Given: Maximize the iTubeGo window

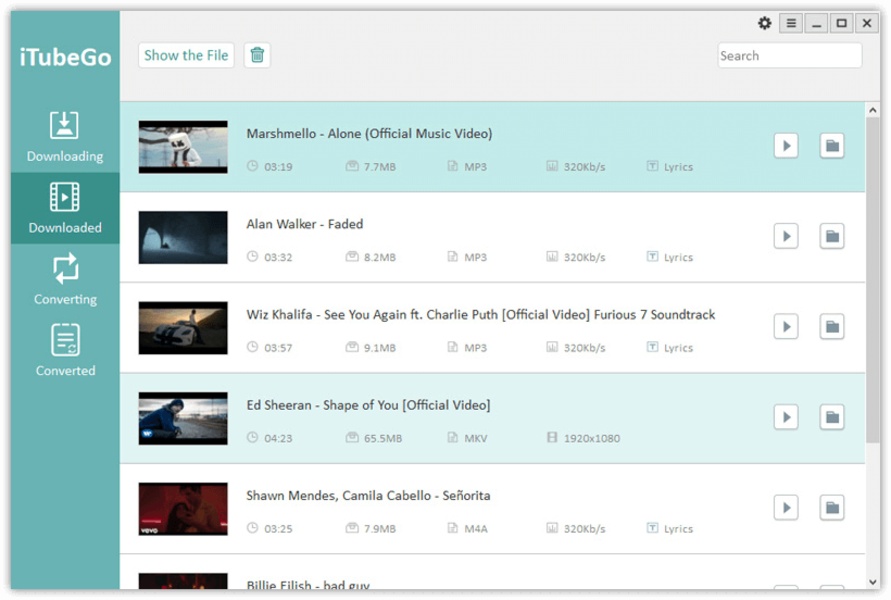Looking at the screenshot, I should tap(842, 23).
